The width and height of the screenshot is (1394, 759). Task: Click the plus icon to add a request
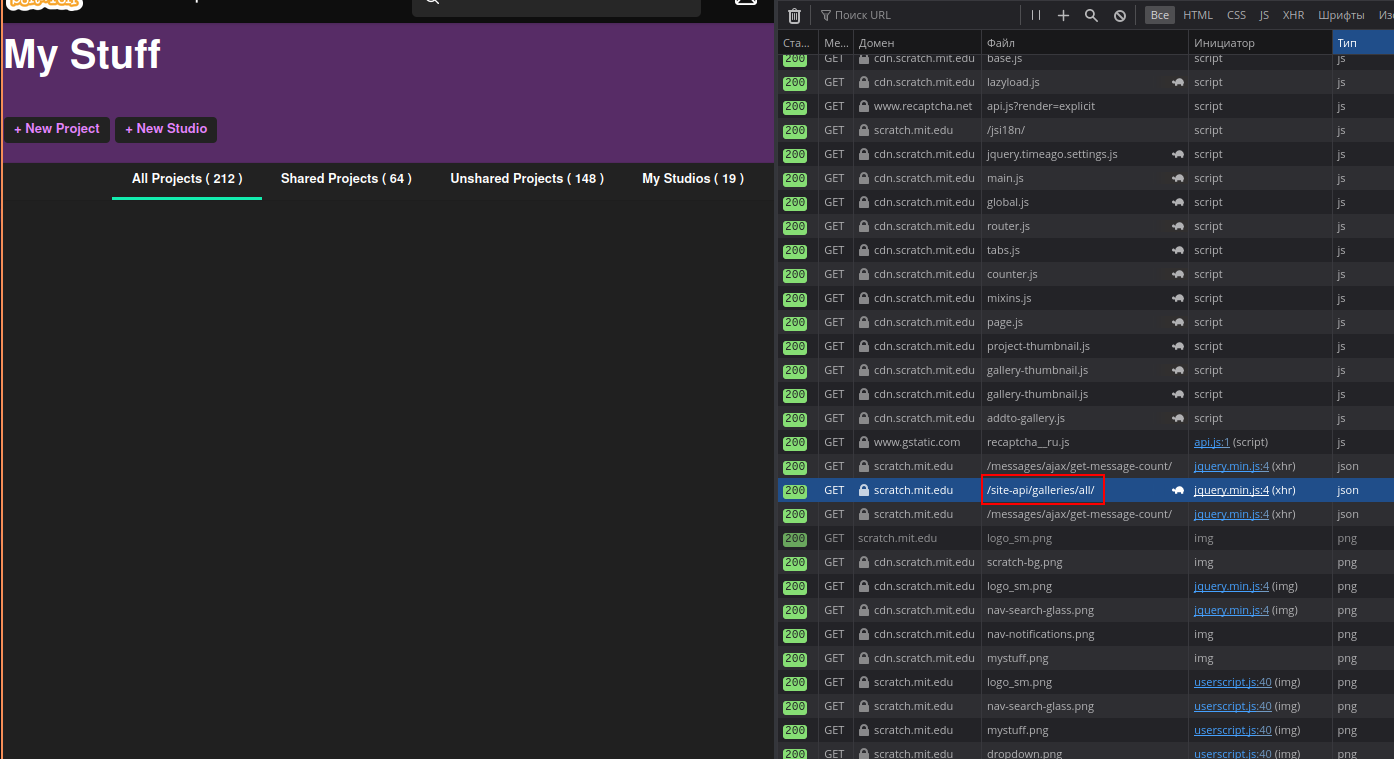point(1063,16)
